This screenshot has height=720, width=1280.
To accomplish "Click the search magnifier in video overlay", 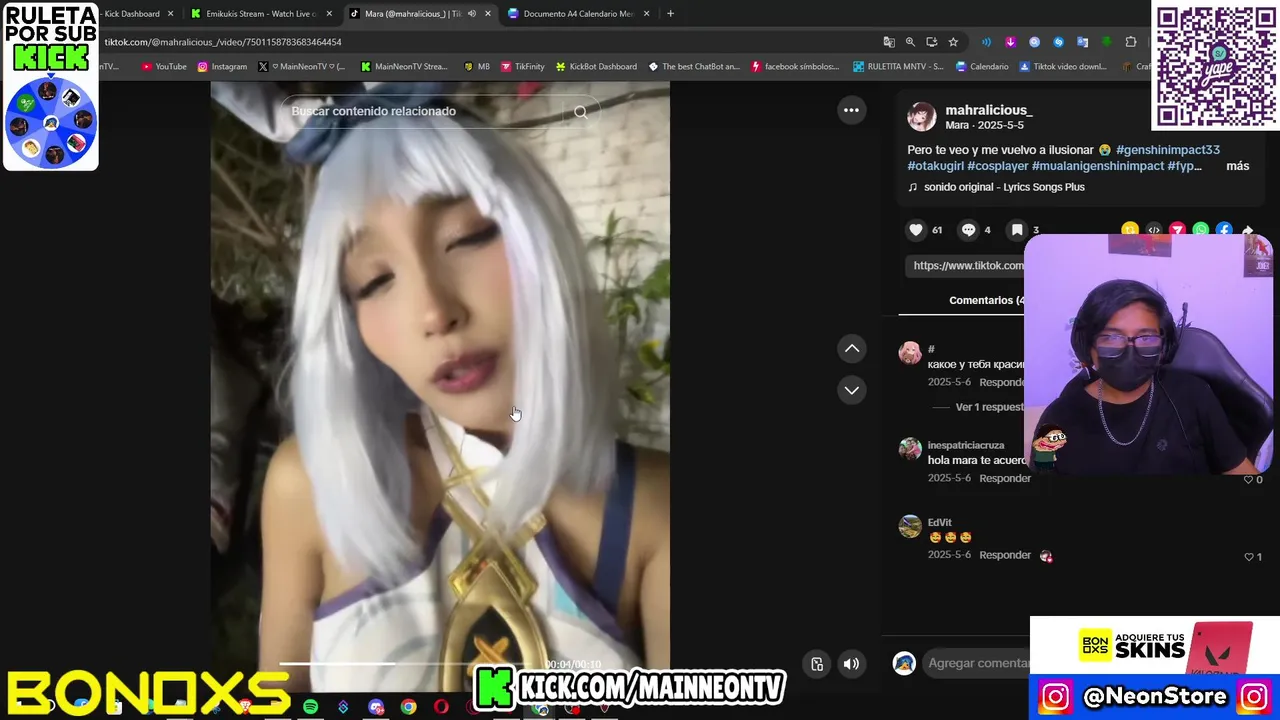I will coord(580,111).
